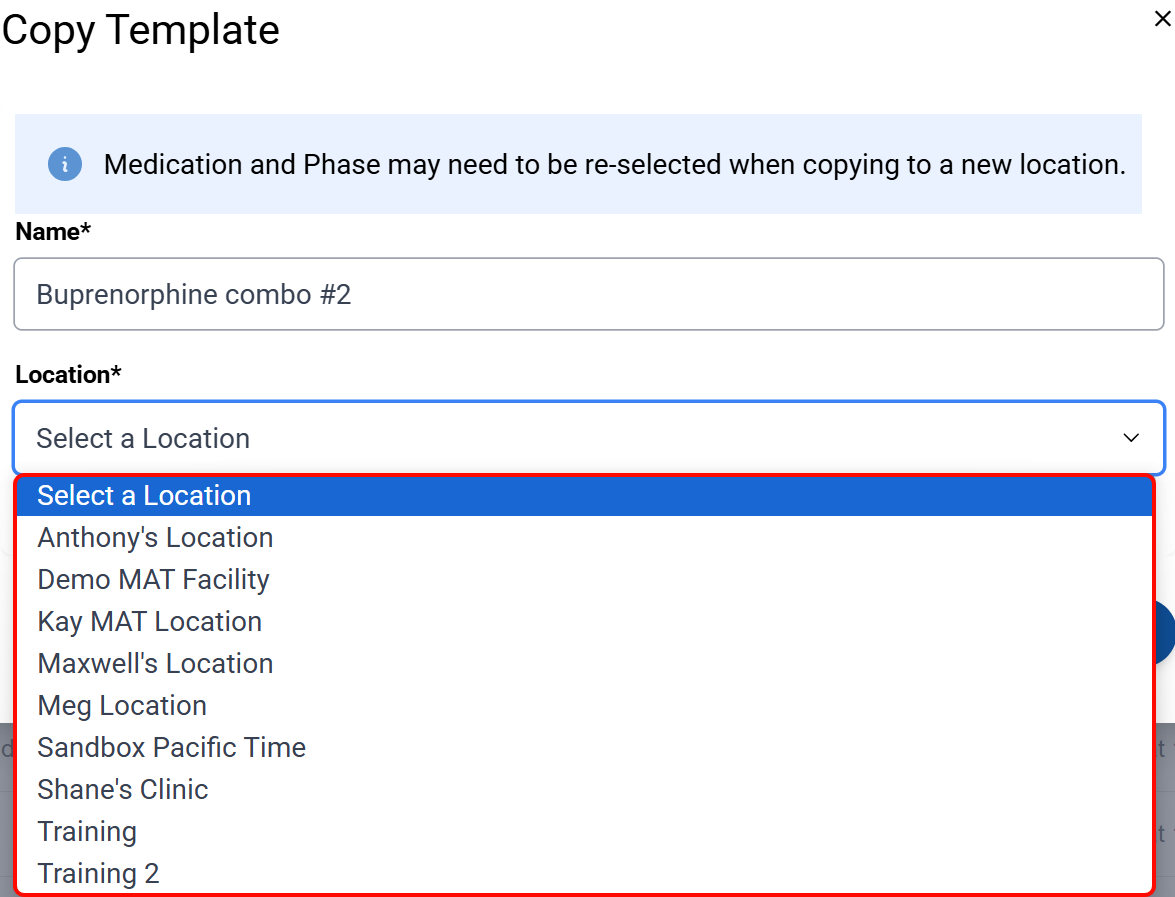Screen dimensions: 1175x897
Task: Click the Location field label
Action: tap(68, 375)
